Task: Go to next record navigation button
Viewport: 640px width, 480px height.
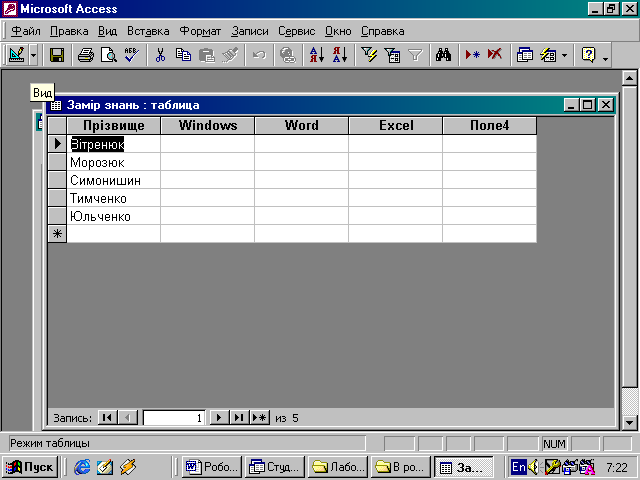Action: point(219,418)
